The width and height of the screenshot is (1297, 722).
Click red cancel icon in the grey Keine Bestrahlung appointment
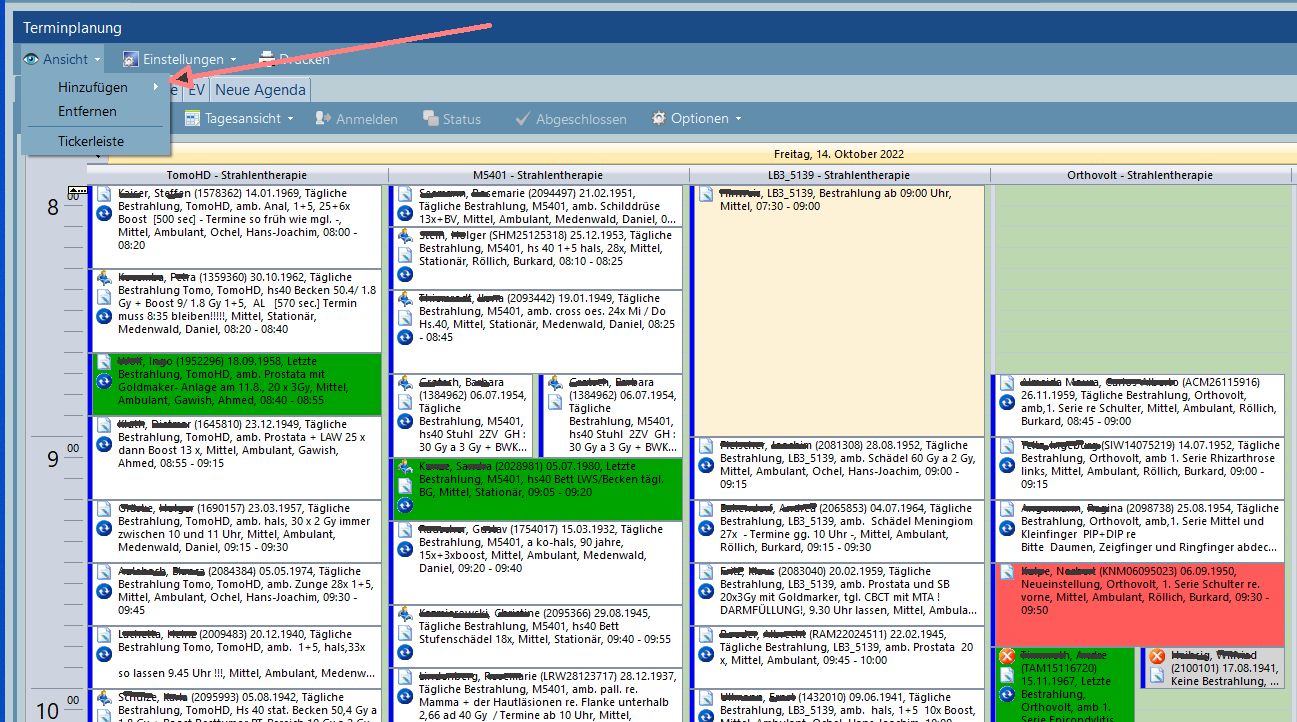point(1157,657)
